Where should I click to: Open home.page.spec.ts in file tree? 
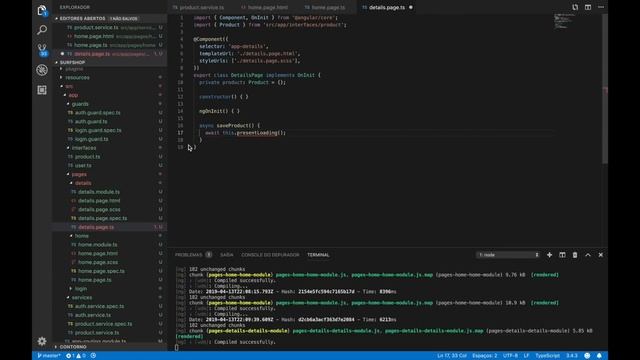(x=101, y=271)
